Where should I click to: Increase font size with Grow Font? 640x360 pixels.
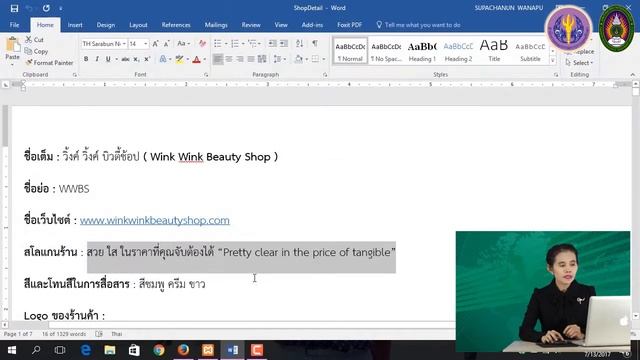156,44
